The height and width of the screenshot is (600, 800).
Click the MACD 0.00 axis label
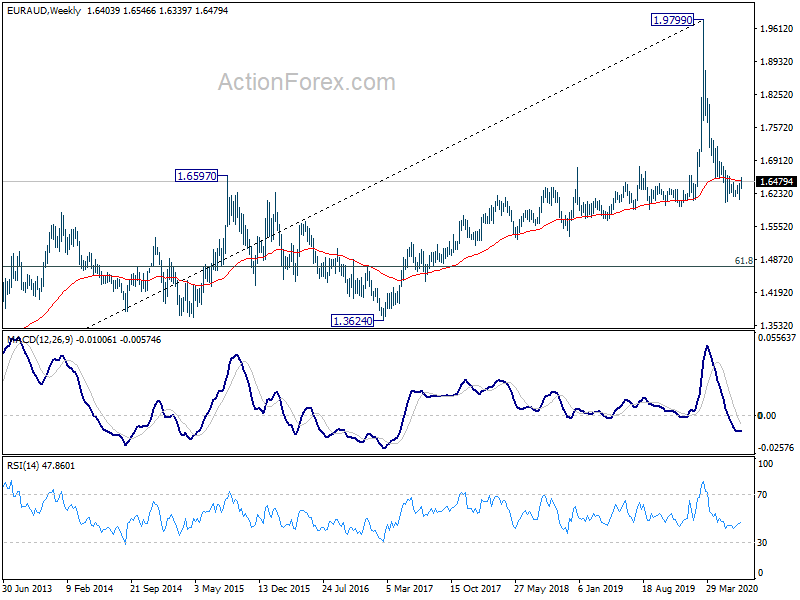pos(767,416)
